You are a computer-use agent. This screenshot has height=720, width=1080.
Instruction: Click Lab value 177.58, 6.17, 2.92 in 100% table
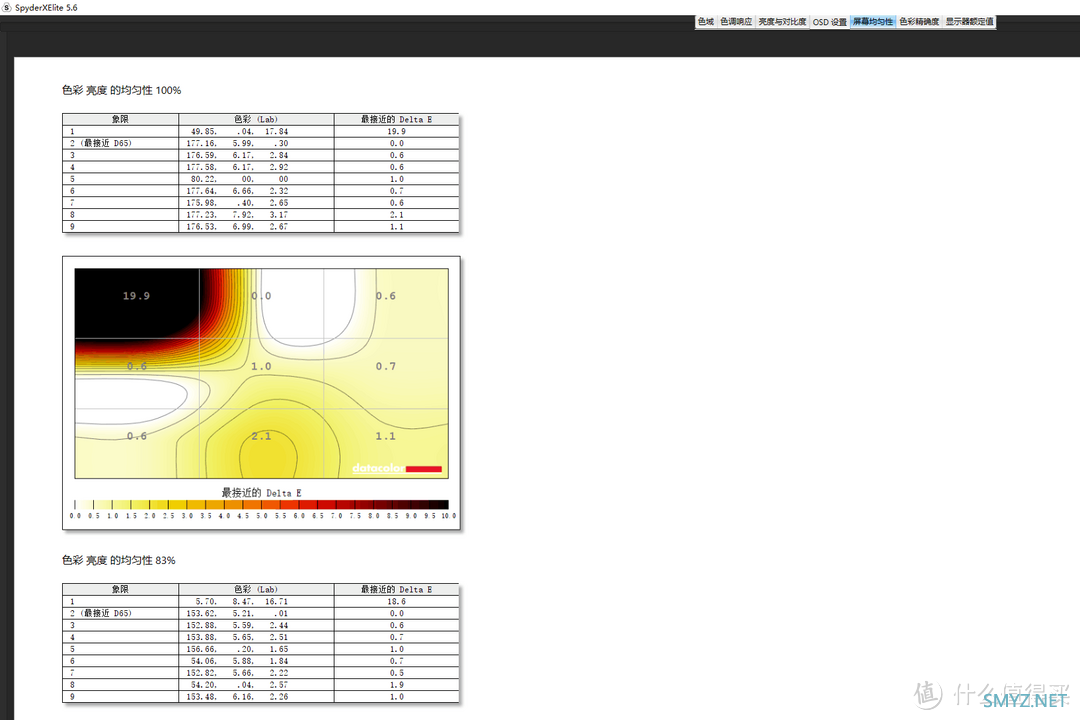238,167
